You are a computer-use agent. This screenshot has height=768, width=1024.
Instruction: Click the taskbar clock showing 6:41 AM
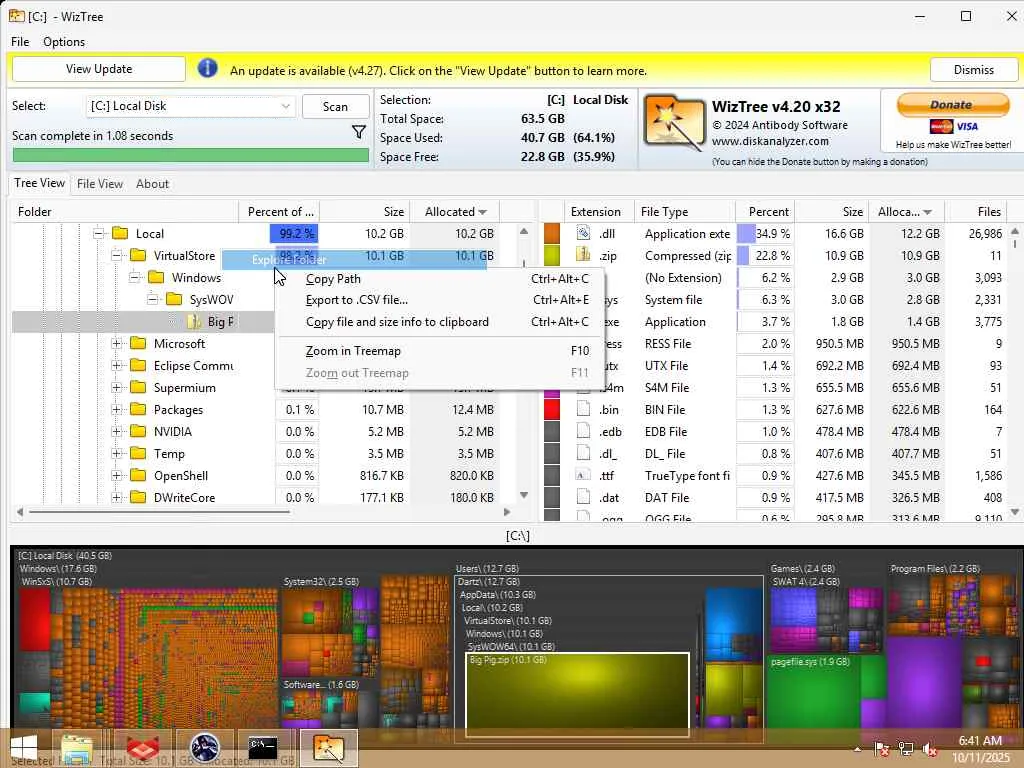(x=980, y=741)
